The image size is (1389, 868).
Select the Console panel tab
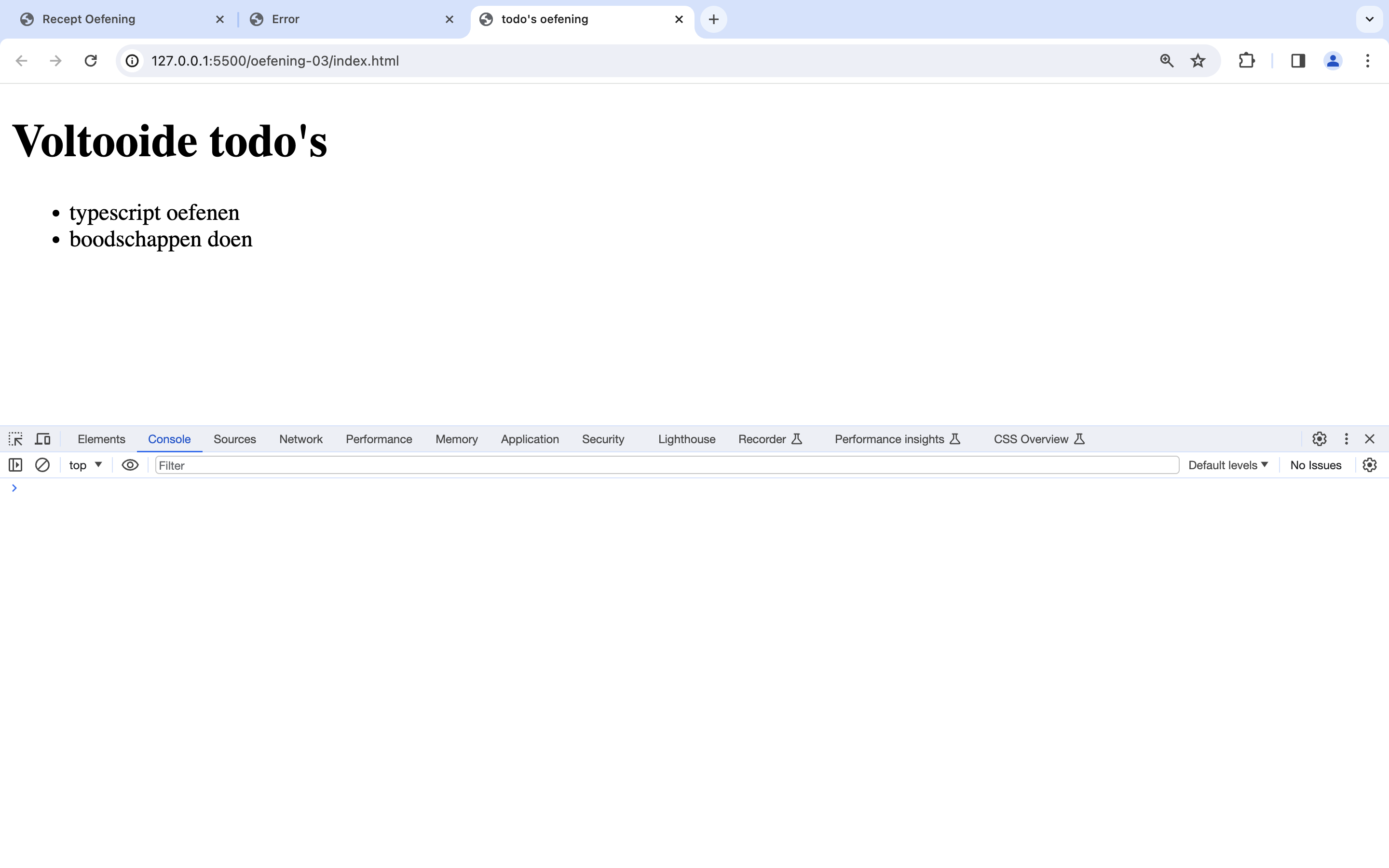coord(169,439)
